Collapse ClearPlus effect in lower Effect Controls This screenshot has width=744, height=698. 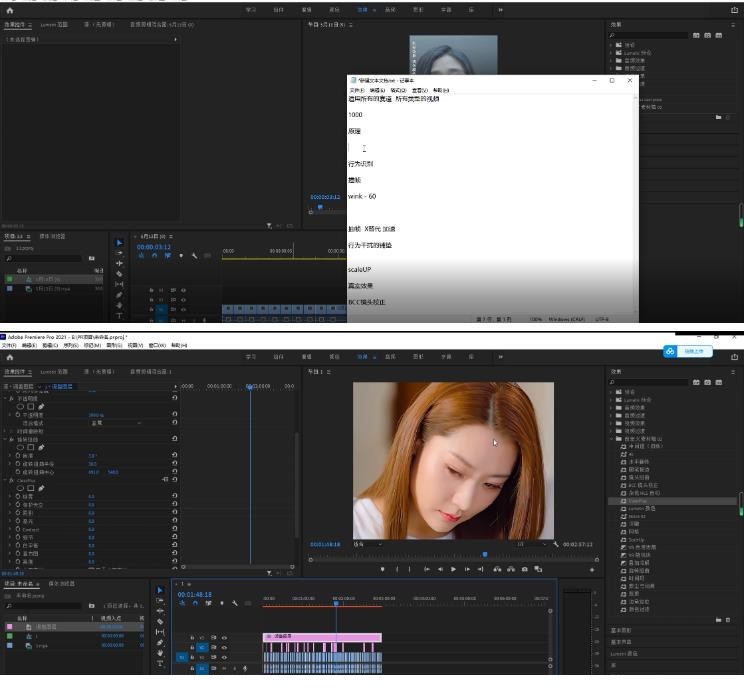(x=6, y=480)
